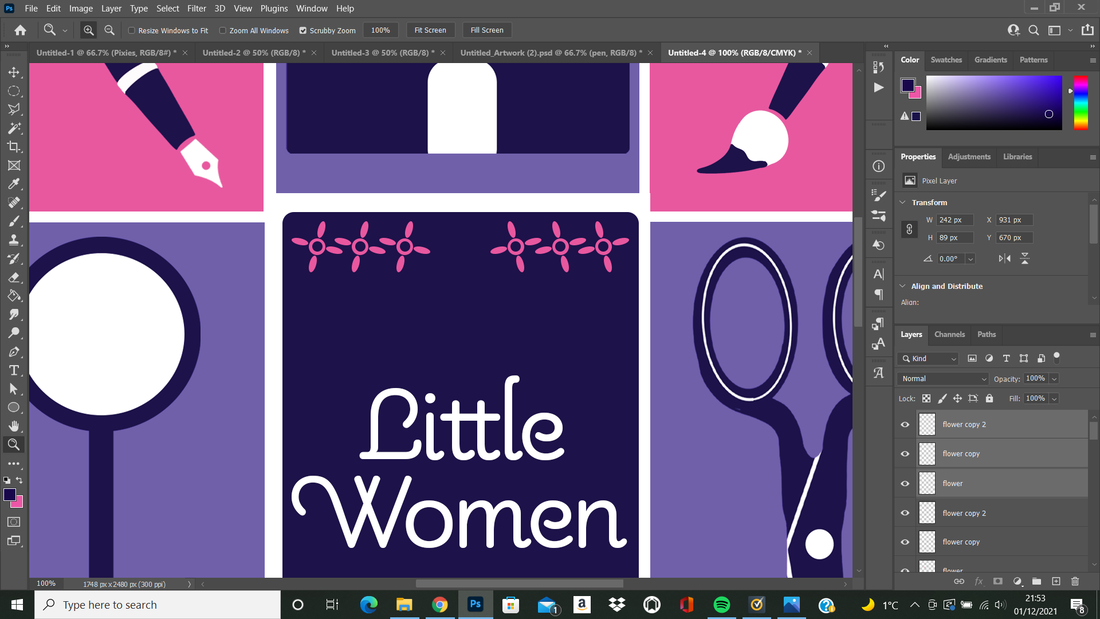Open the Fill slider dropdown arrow
This screenshot has height=619, width=1100.
click(1054, 399)
